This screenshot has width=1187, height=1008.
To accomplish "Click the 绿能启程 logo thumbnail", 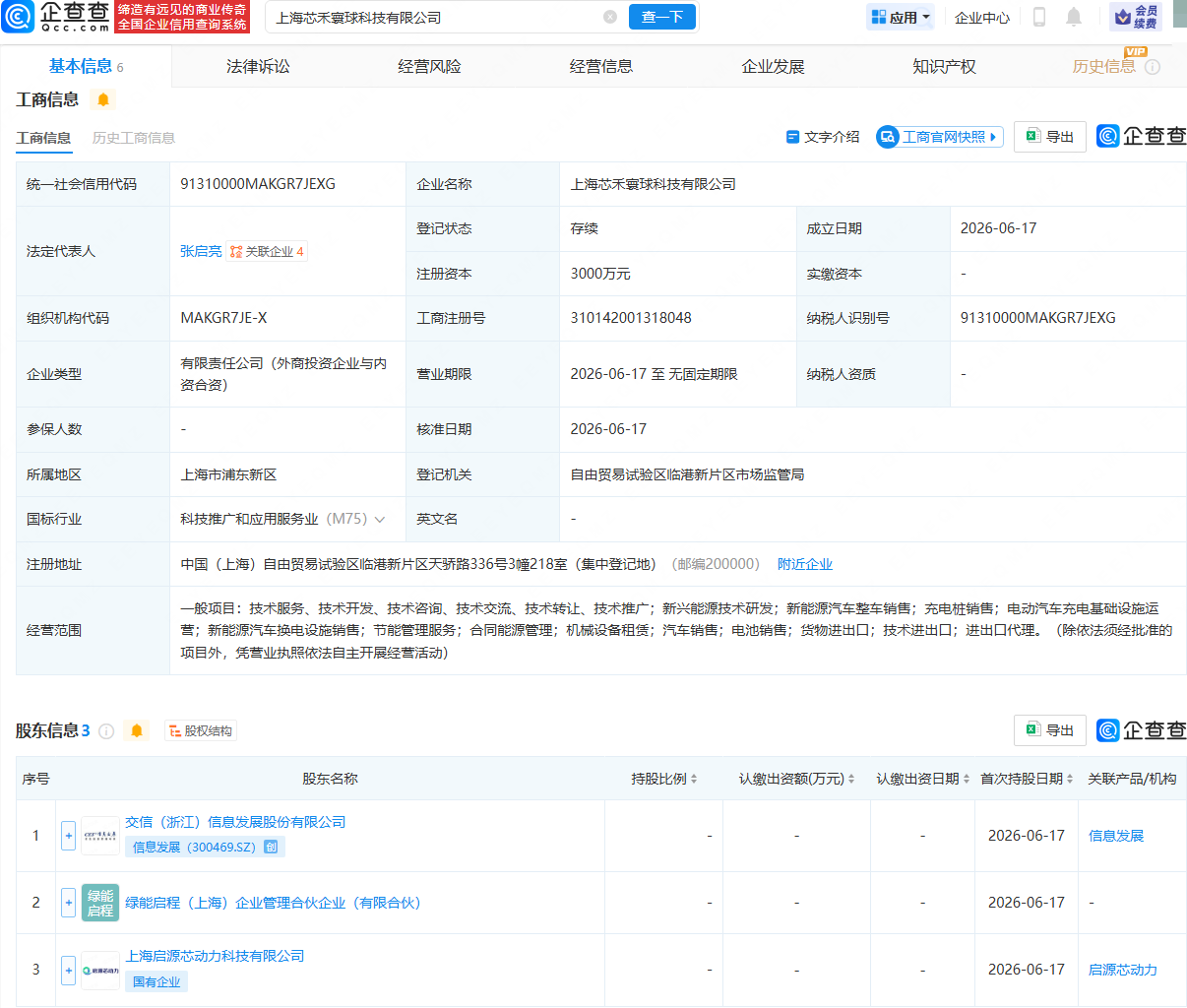I will tap(100, 903).
